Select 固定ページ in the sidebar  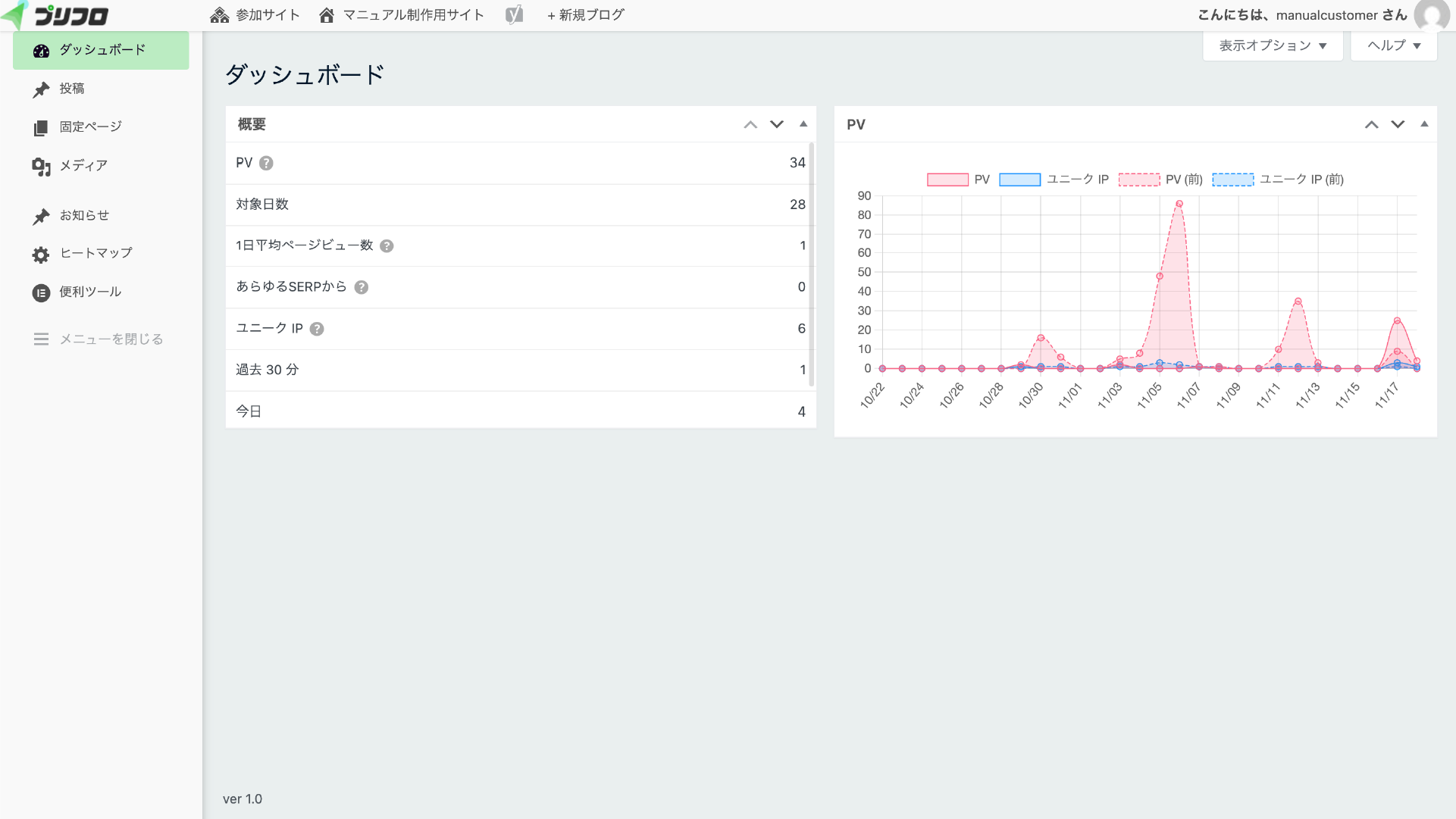[90, 127]
